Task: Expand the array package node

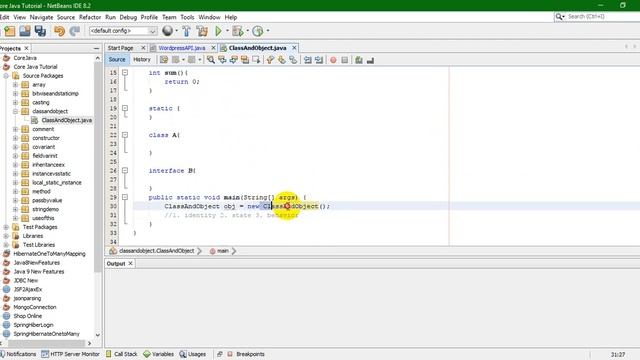Action: pos(16,85)
